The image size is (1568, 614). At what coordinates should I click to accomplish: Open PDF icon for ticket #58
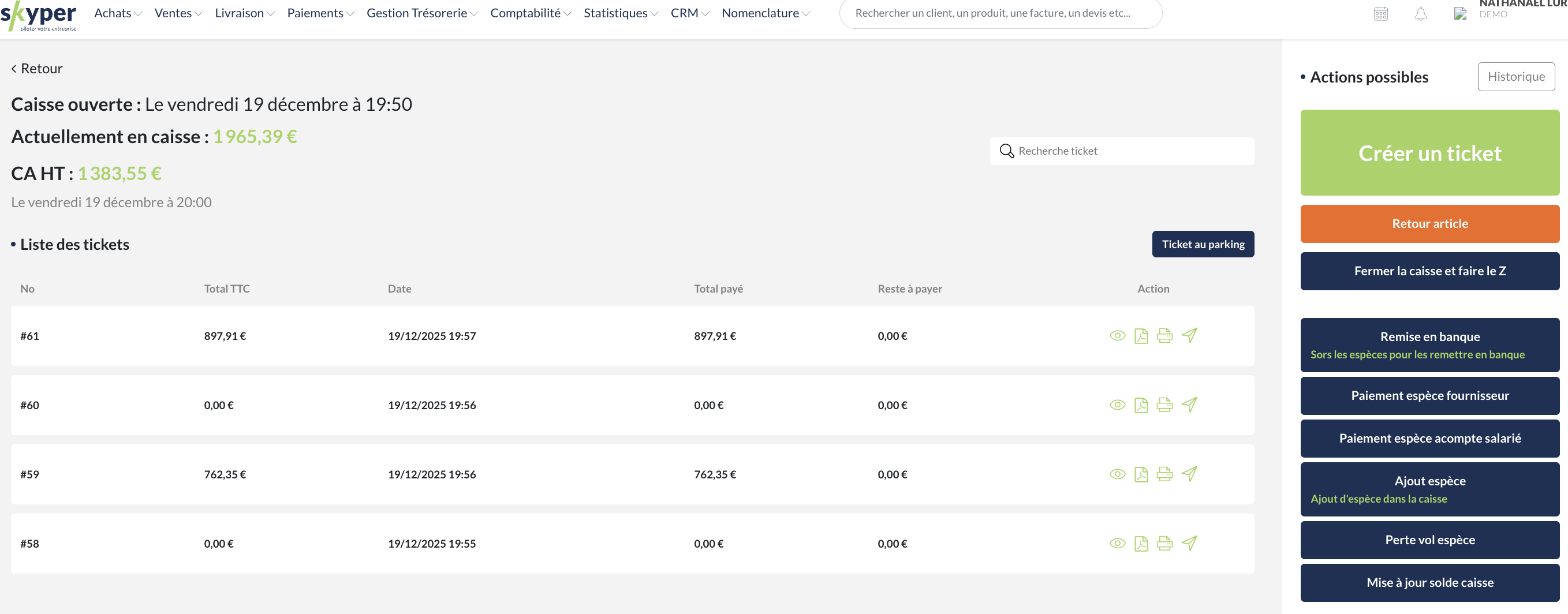point(1141,544)
